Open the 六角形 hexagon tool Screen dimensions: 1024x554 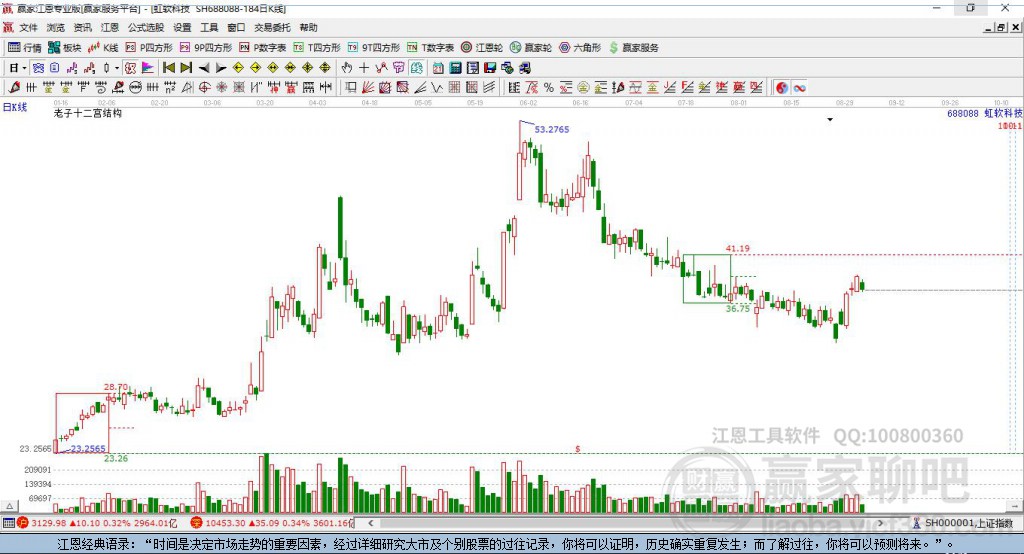click(580, 48)
